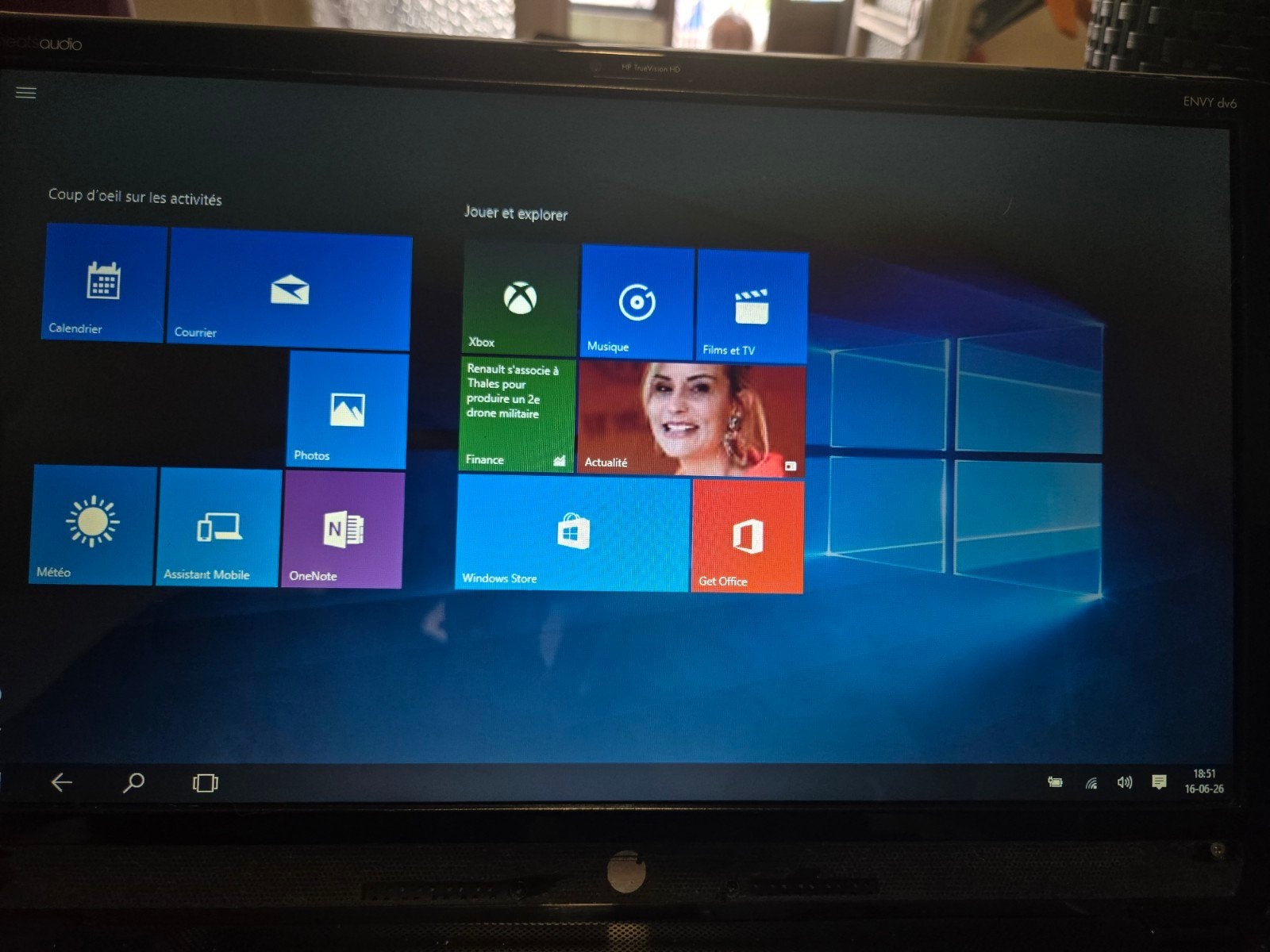Launch the Xbox tile
The image size is (1270, 952).
pos(520,298)
